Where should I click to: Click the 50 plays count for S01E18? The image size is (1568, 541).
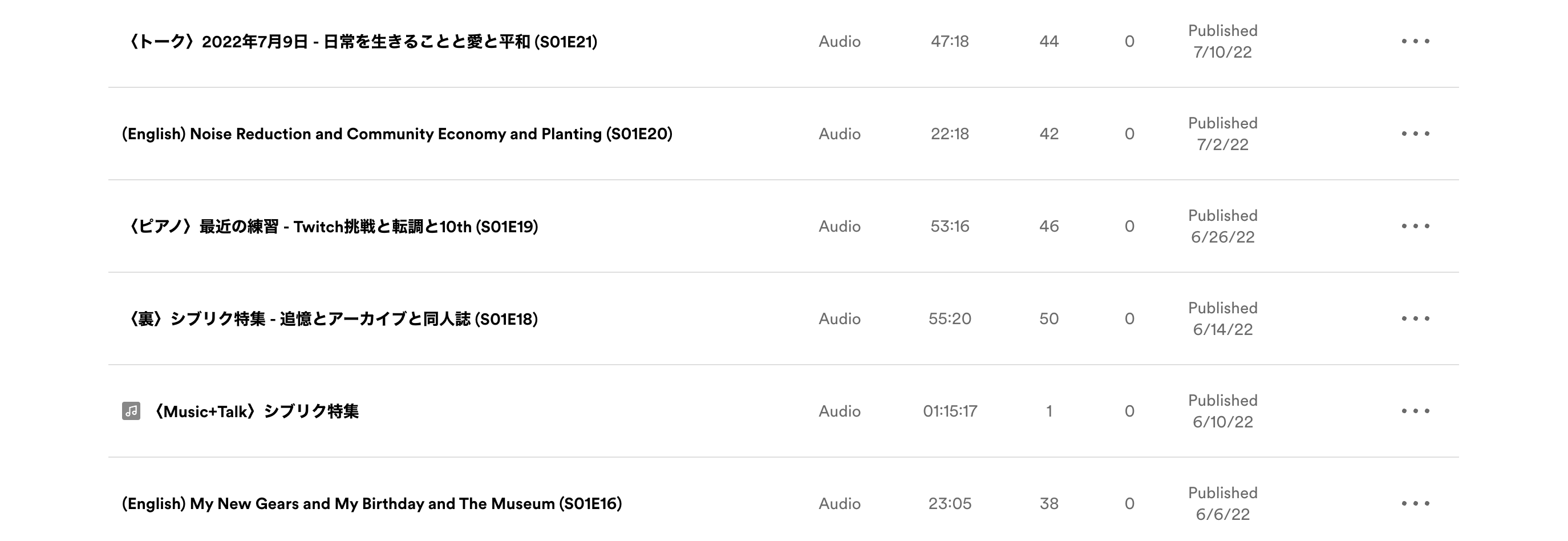click(1049, 318)
